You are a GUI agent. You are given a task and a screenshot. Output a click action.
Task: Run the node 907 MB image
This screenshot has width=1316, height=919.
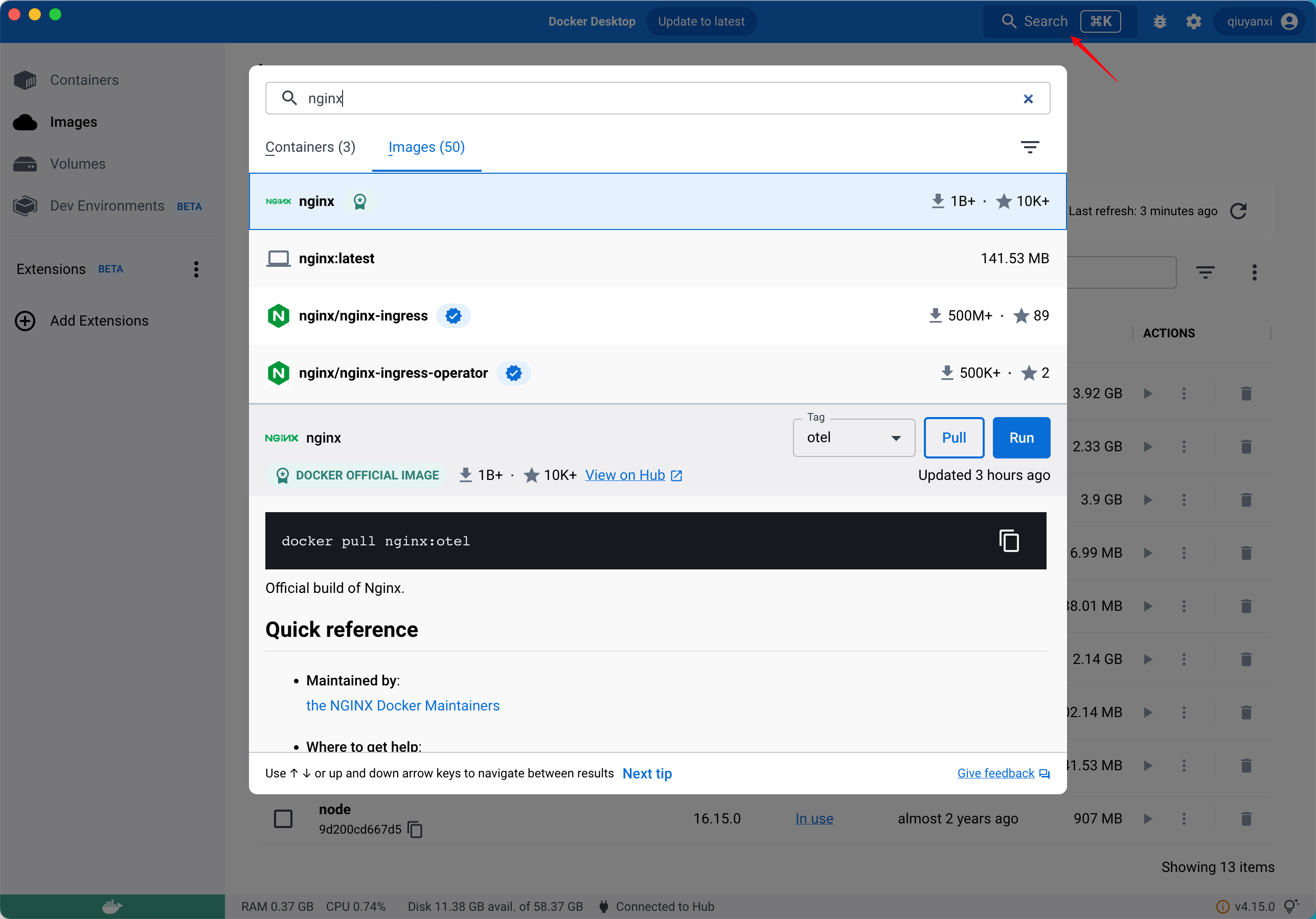(x=1148, y=819)
